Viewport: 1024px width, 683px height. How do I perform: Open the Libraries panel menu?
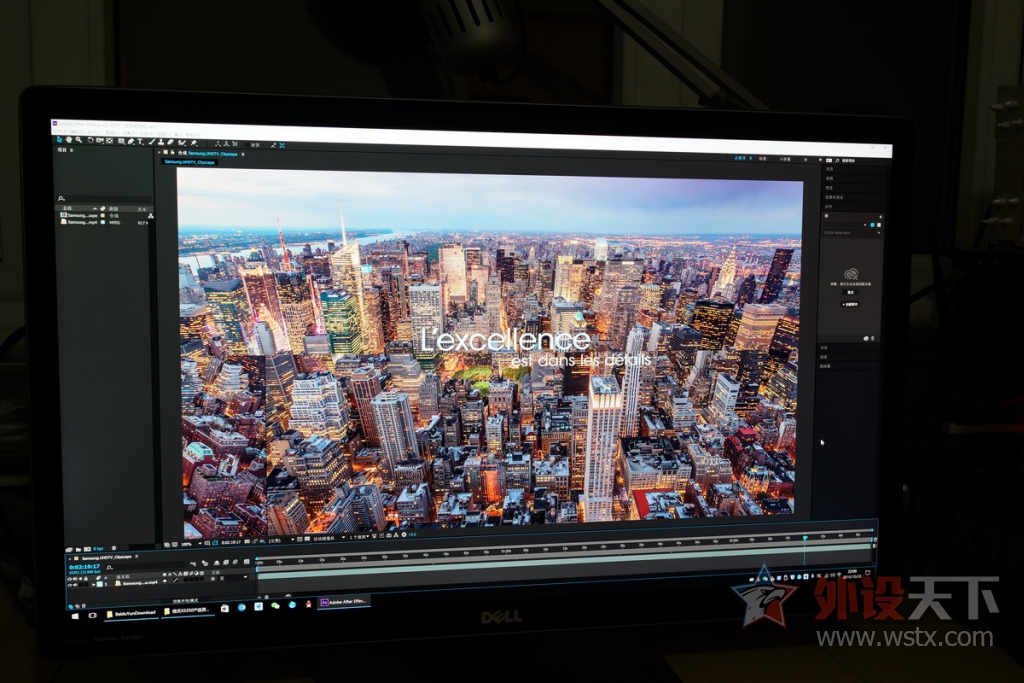pyautogui.click(x=880, y=217)
